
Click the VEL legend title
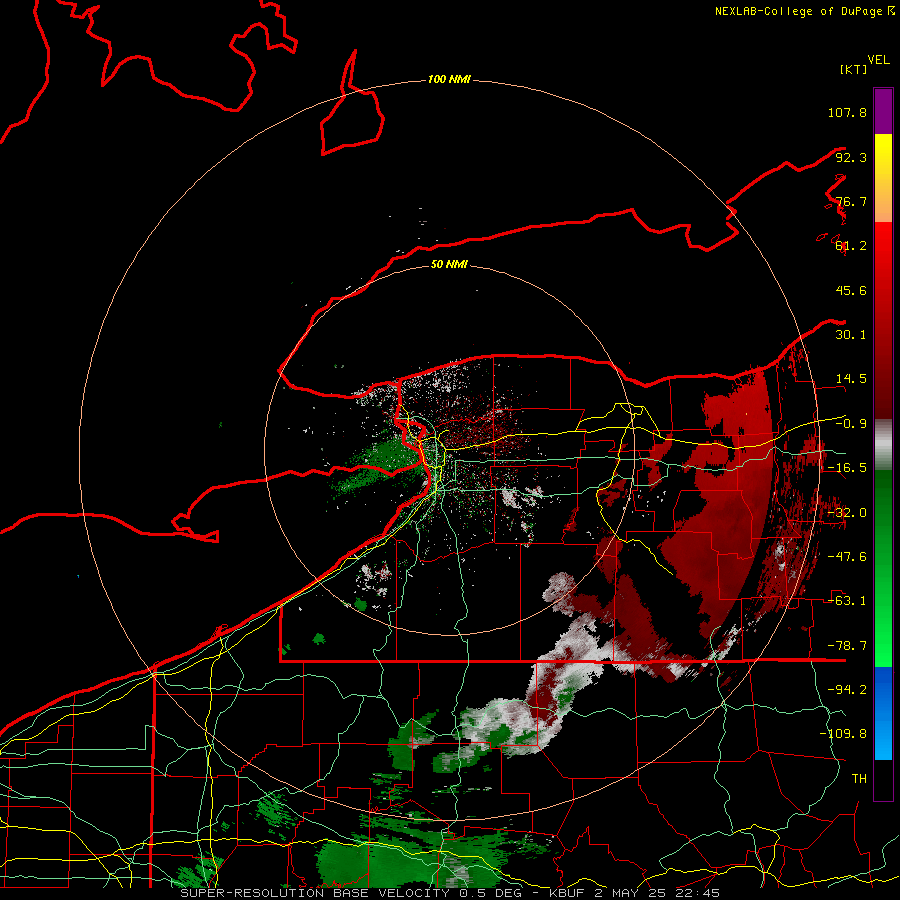coord(878,60)
